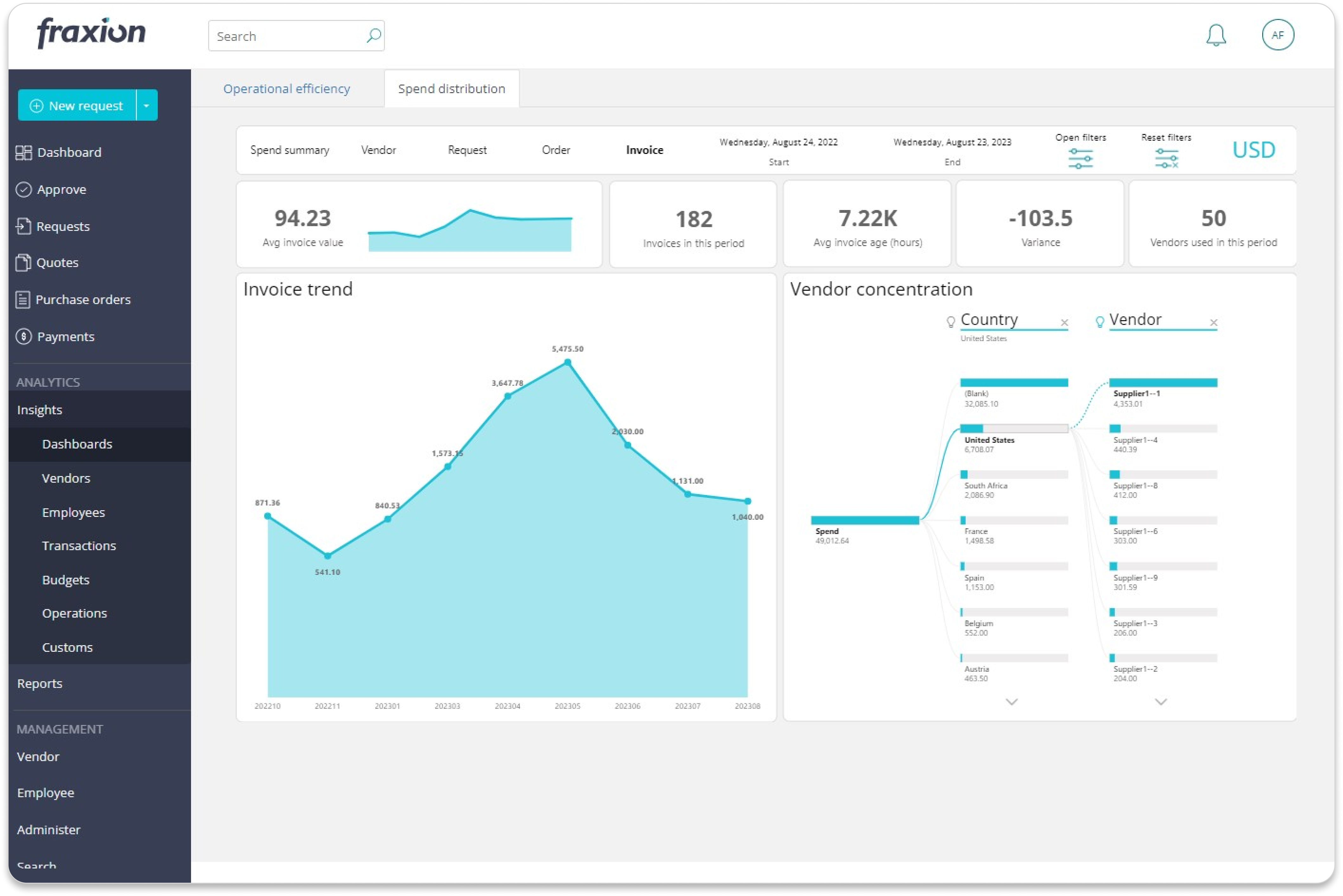Click the Payments dollar icon
The image size is (1343, 896).
pyautogui.click(x=23, y=337)
